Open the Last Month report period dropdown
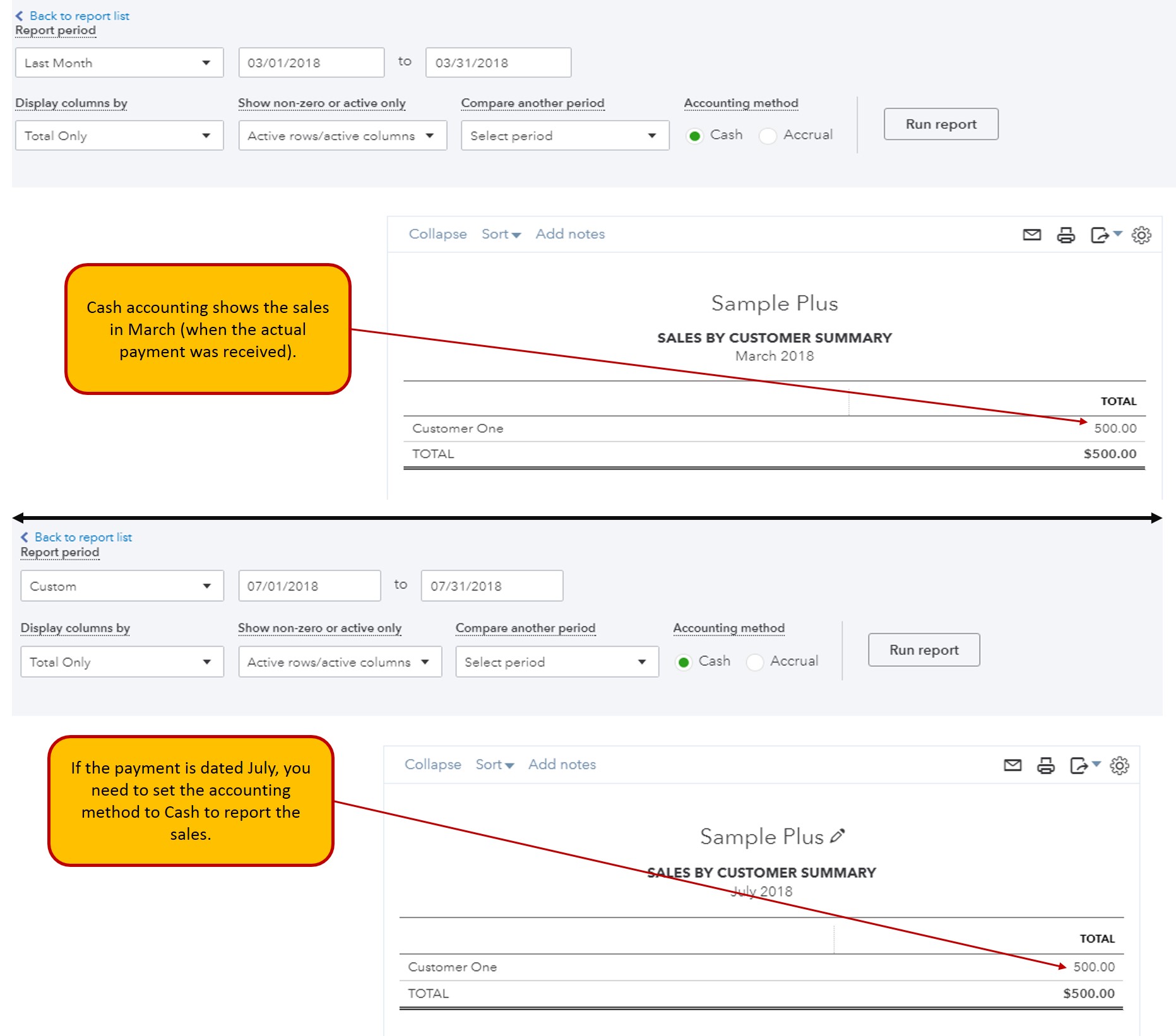Screen dimensions: 1176x1036 pyautogui.click(x=119, y=62)
